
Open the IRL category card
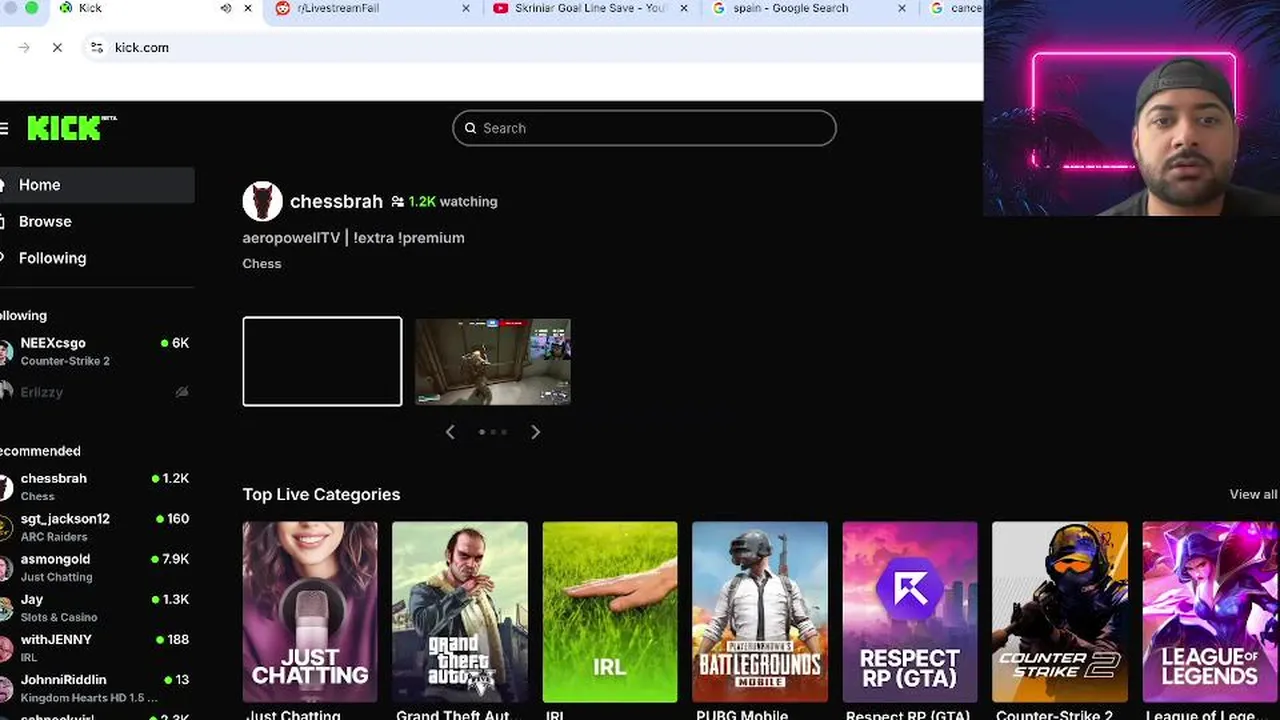610,612
